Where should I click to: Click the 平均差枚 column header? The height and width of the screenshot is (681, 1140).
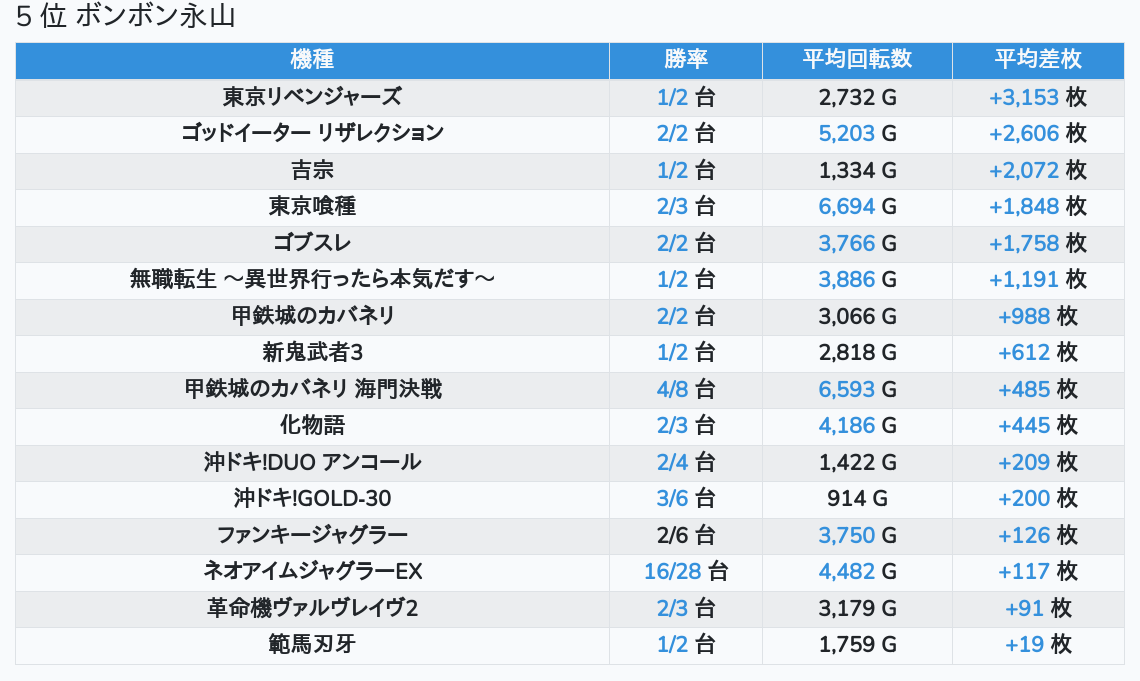pyautogui.click(x=1038, y=60)
